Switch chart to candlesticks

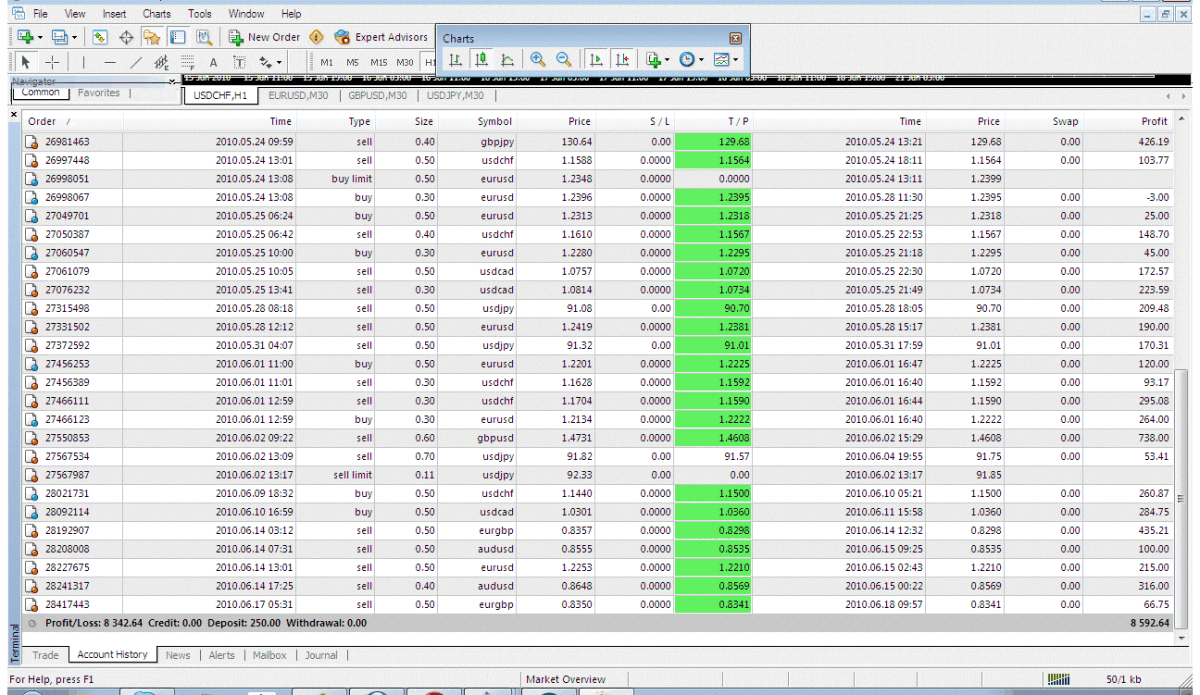(x=482, y=60)
